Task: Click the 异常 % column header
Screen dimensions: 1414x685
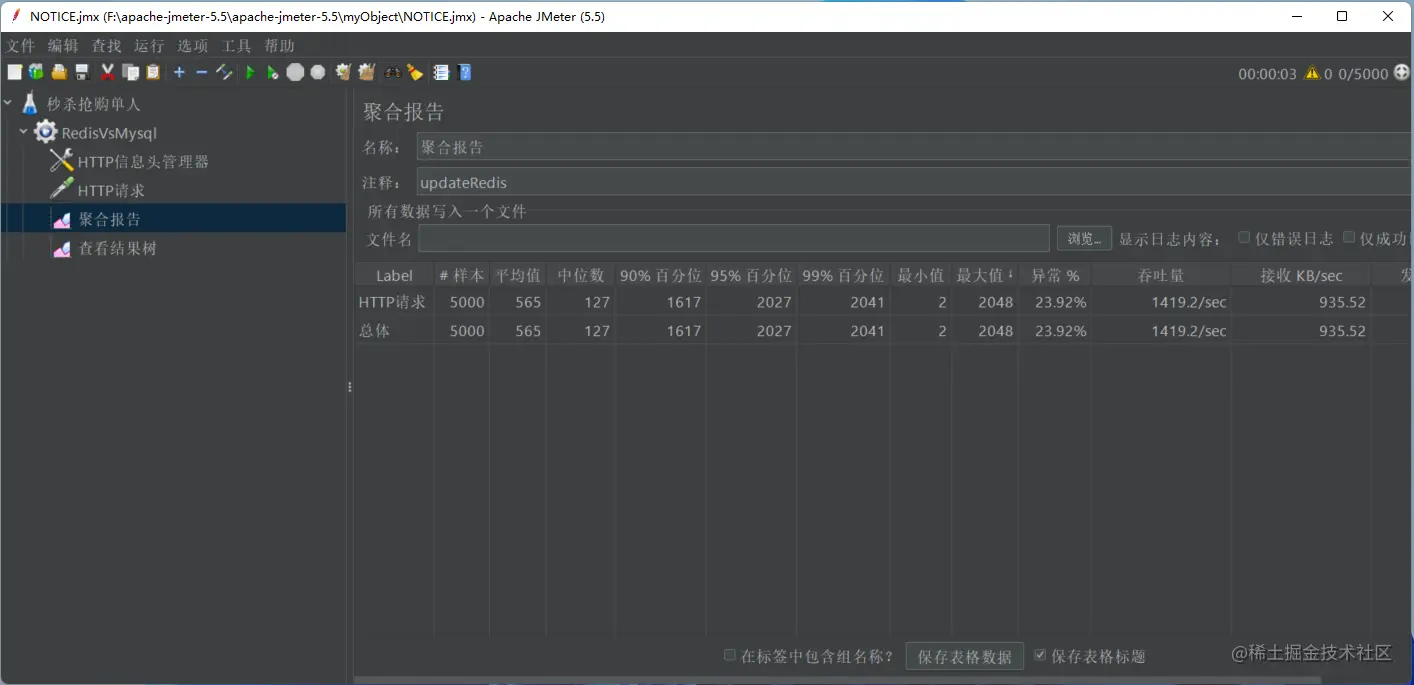Action: click(x=1055, y=275)
